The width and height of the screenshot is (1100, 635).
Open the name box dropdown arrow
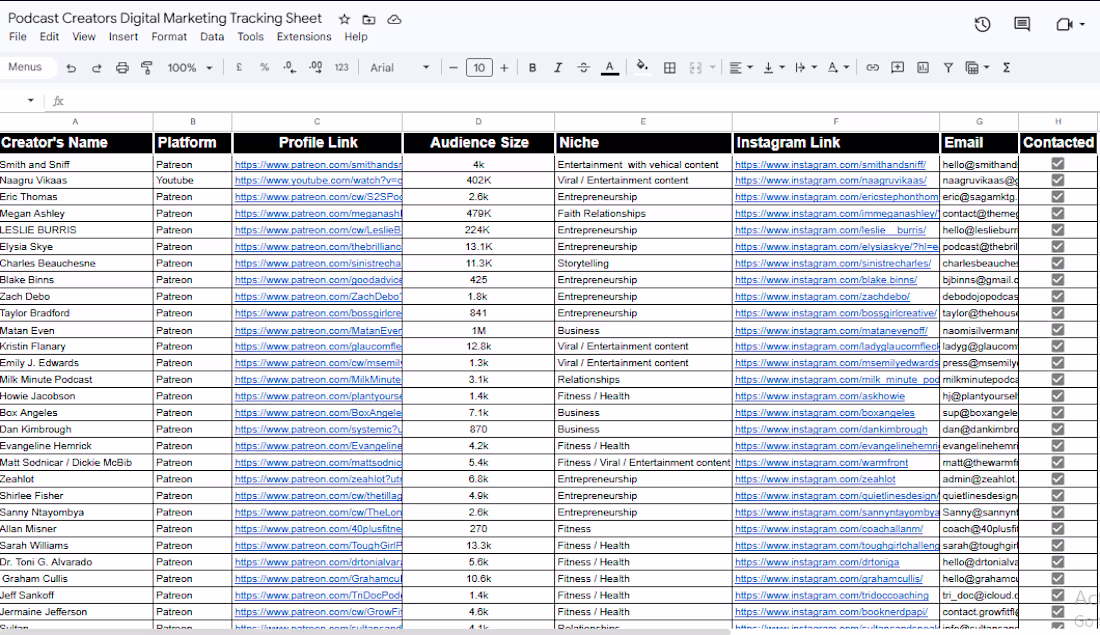click(x=31, y=100)
